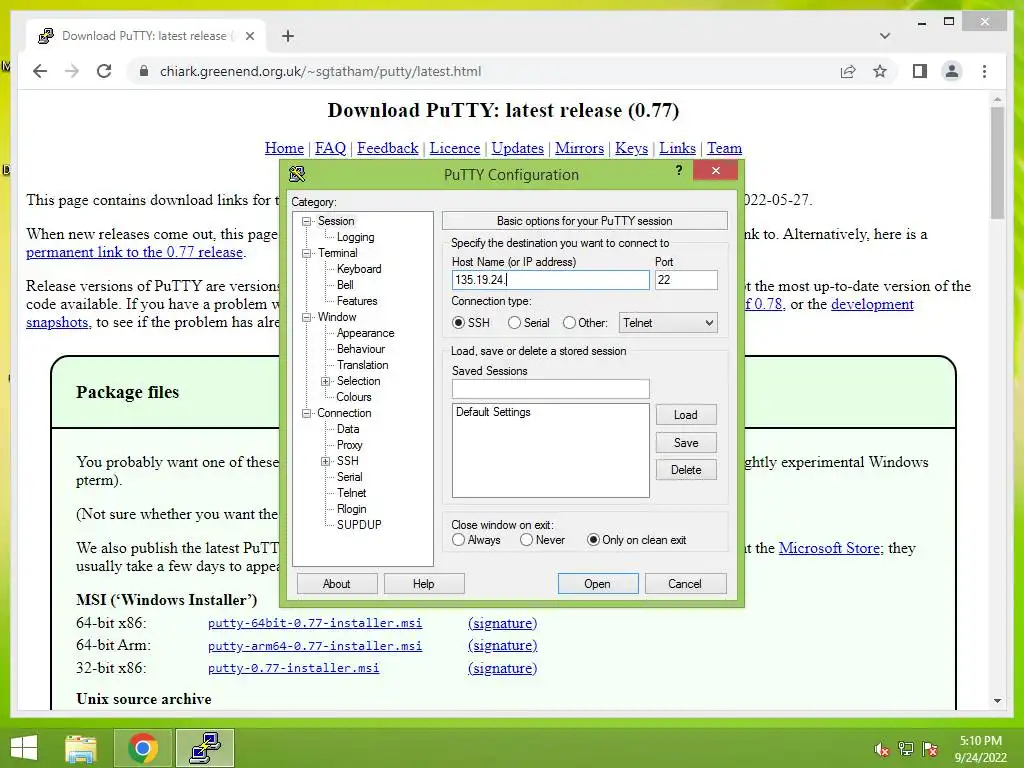Open a new Chrome tab
Screen dimensions: 1024x768
[x=288, y=36]
